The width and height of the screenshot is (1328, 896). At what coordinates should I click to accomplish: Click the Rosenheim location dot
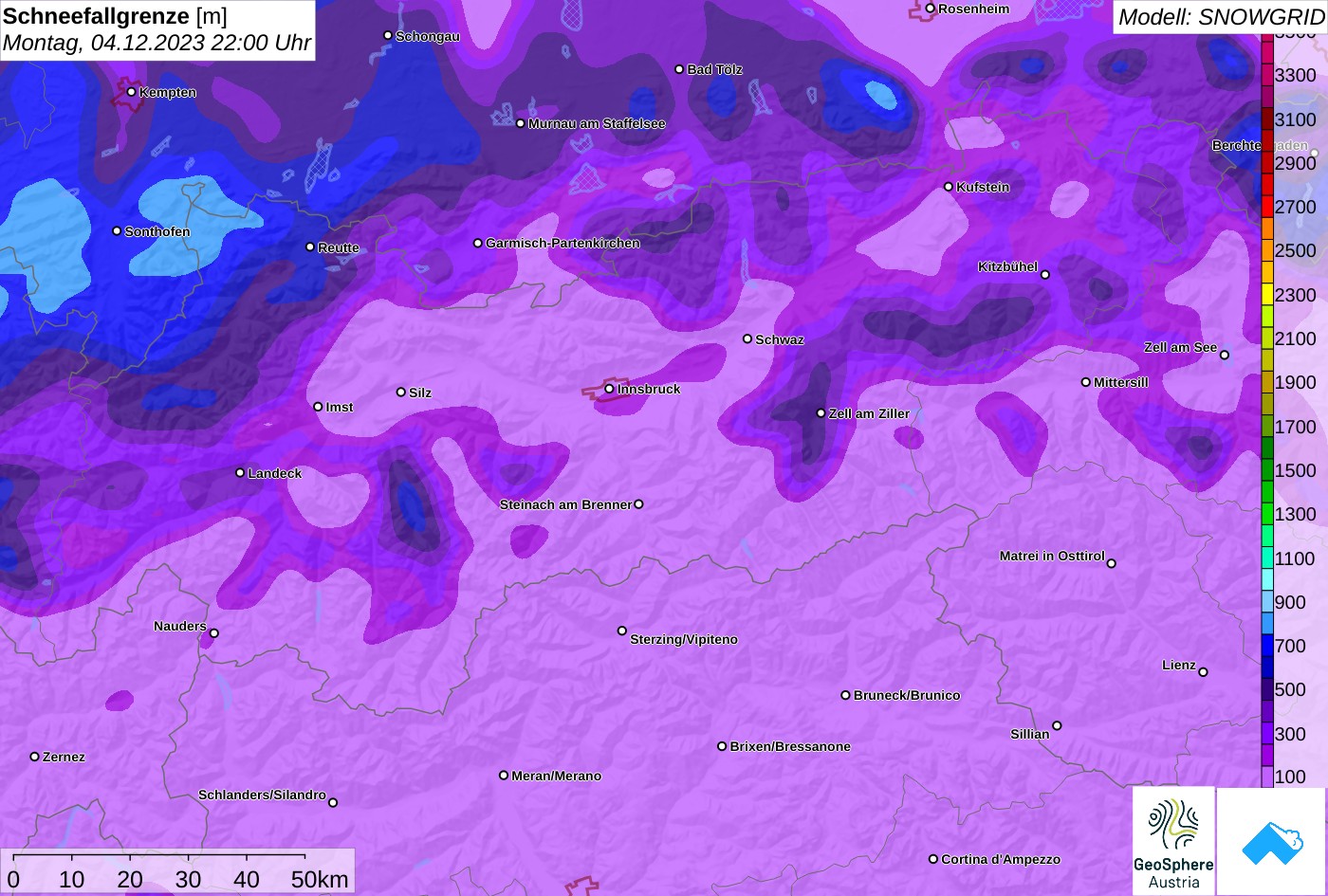pyautogui.click(x=930, y=9)
